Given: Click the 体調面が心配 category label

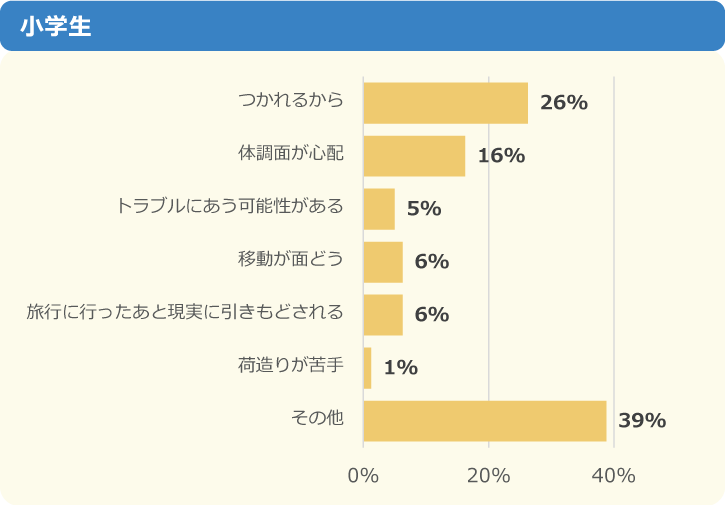Looking at the screenshot, I should coord(291,153).
